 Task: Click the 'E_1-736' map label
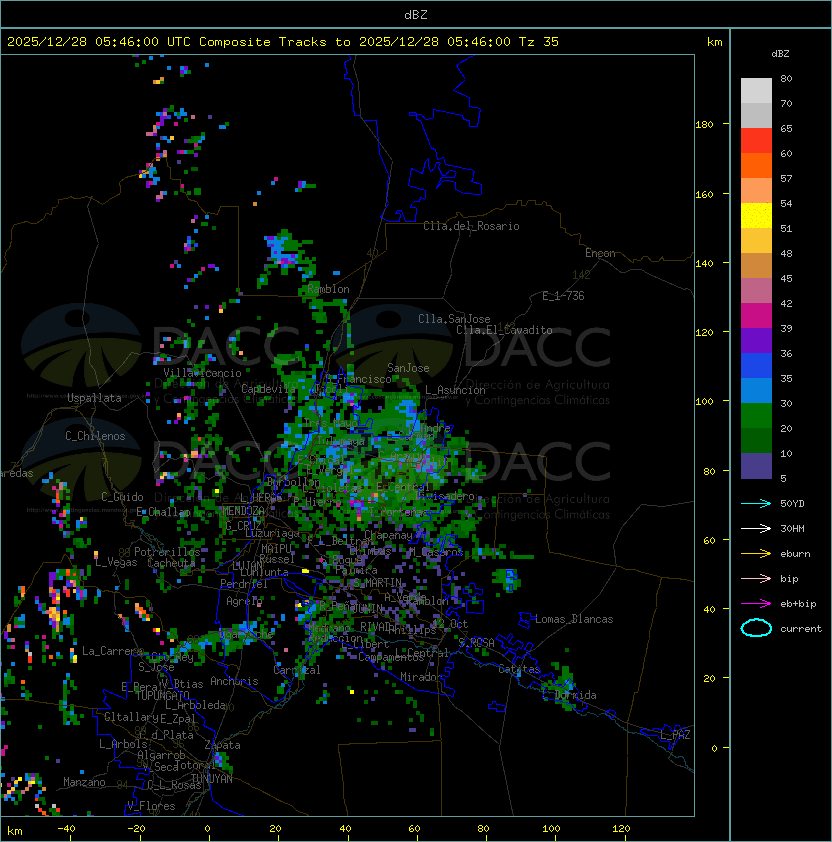pyautogui.click(x=563, y=296)
